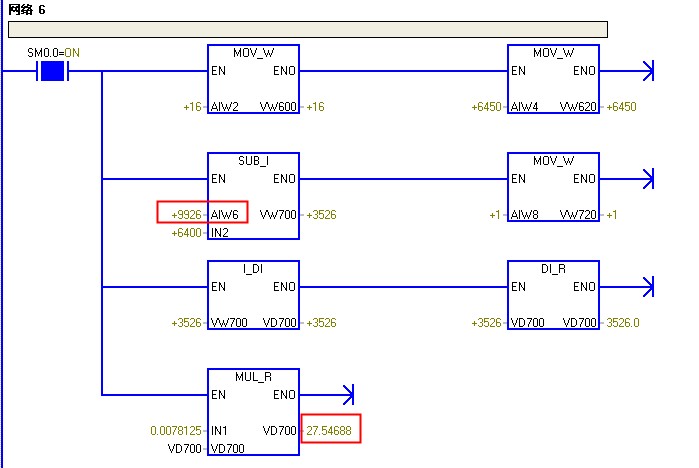Screen dimensions: 699x468
Task: Select the MUL_R multiply block
Action: tap(253, 412)
